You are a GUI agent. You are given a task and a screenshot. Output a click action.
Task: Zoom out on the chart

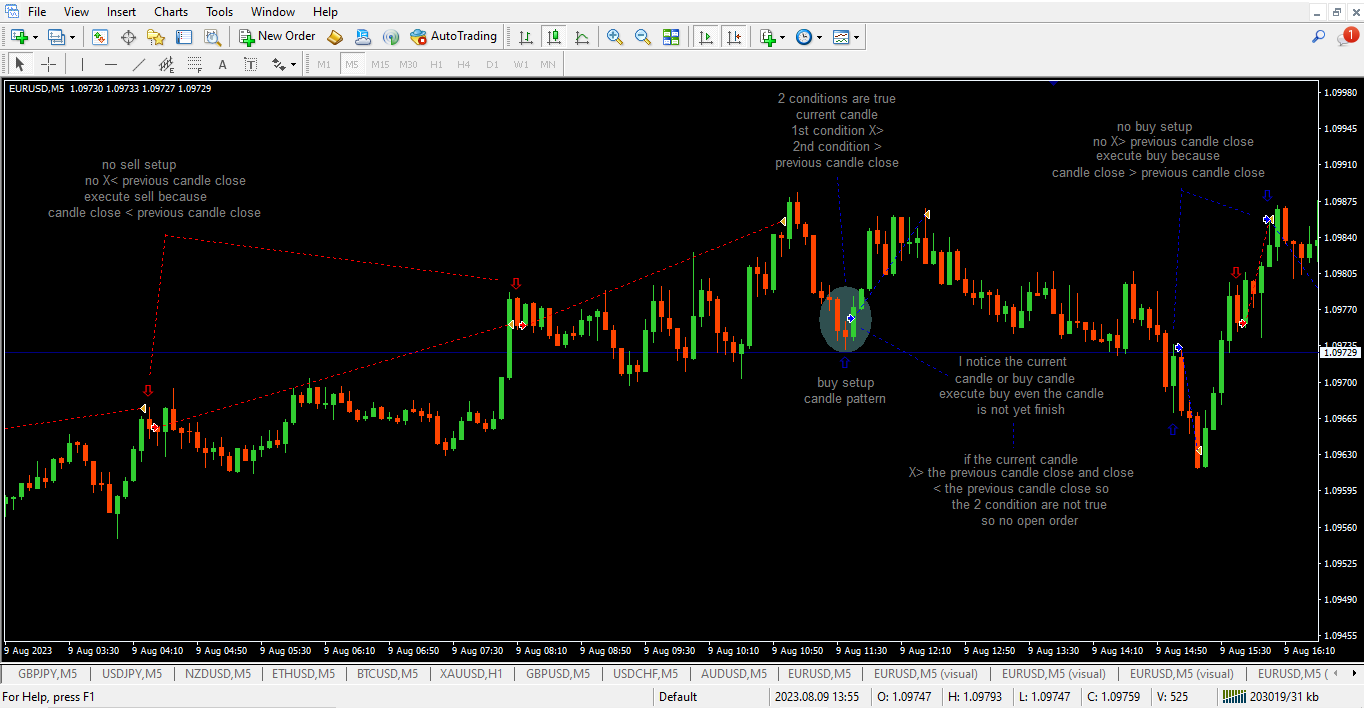(643, 37)
